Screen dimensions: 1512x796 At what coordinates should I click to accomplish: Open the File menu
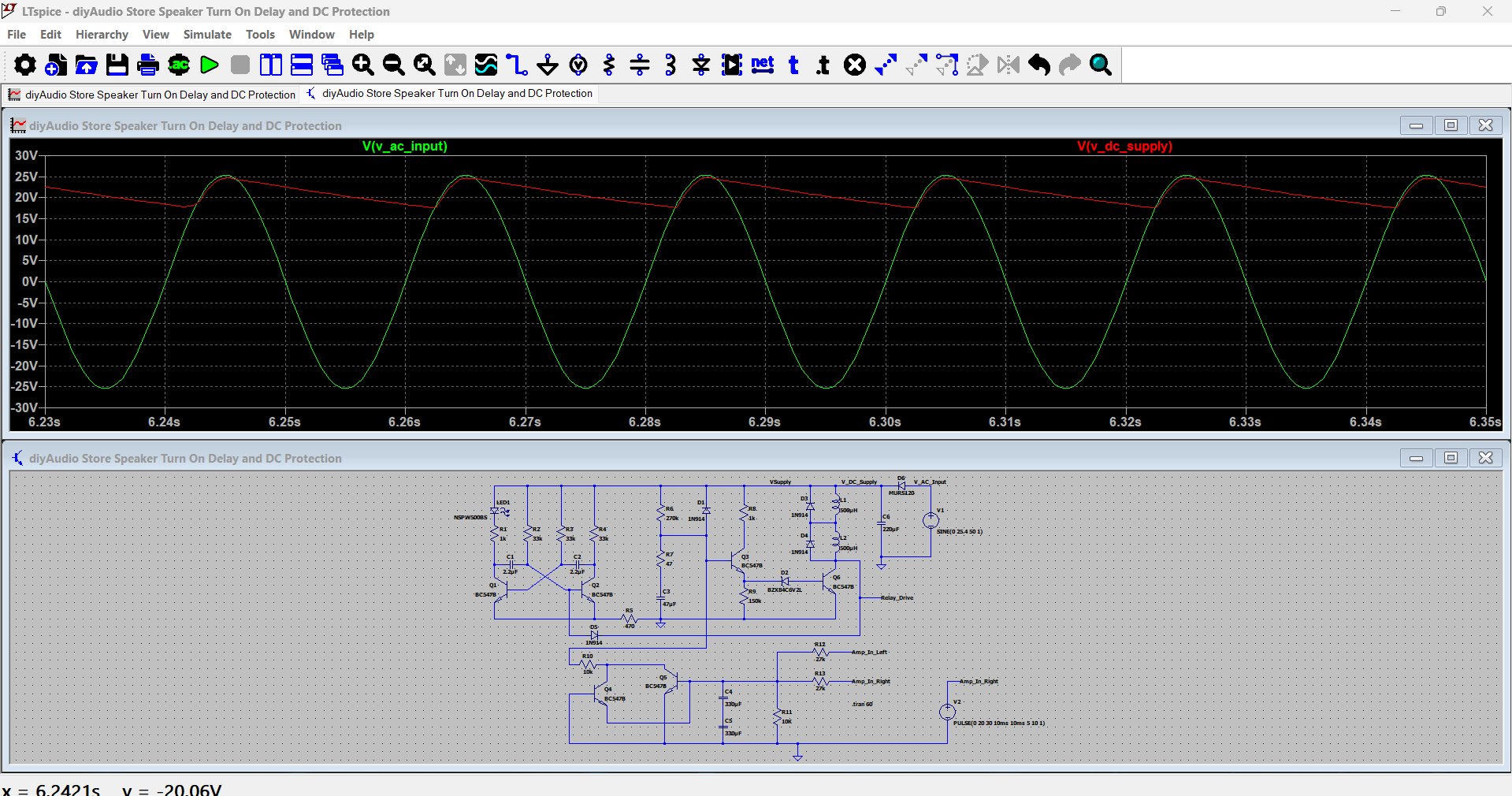(x=17, y=35)
